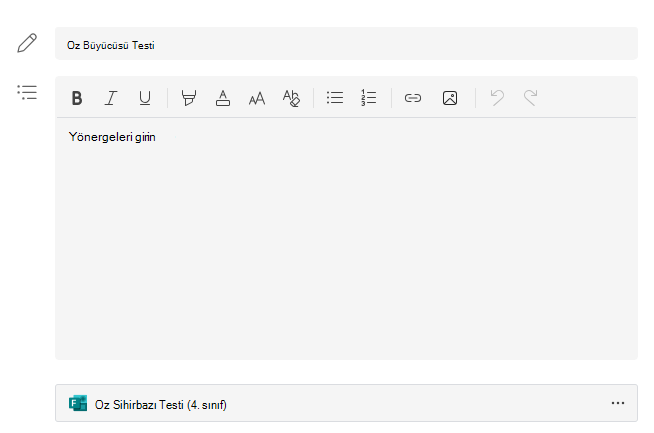Change the font size
Image resolution: width=654 pixels, height=433 pixels.
257,98
